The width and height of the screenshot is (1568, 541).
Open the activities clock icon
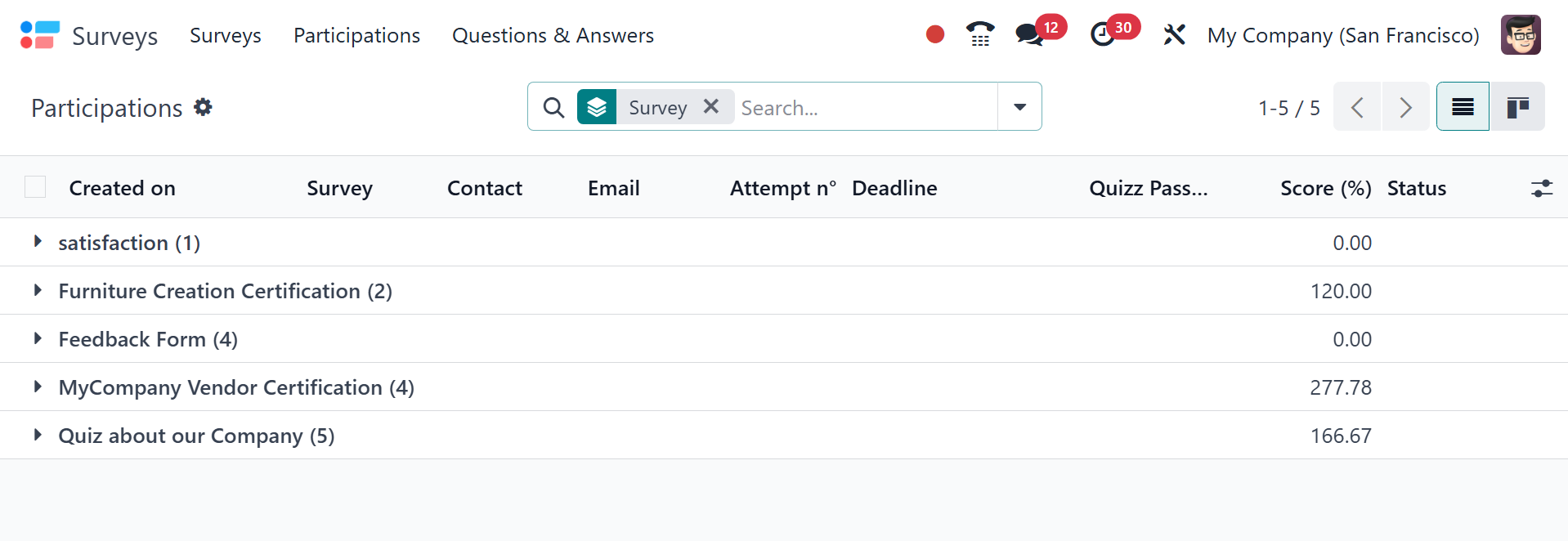[1103, 35]
